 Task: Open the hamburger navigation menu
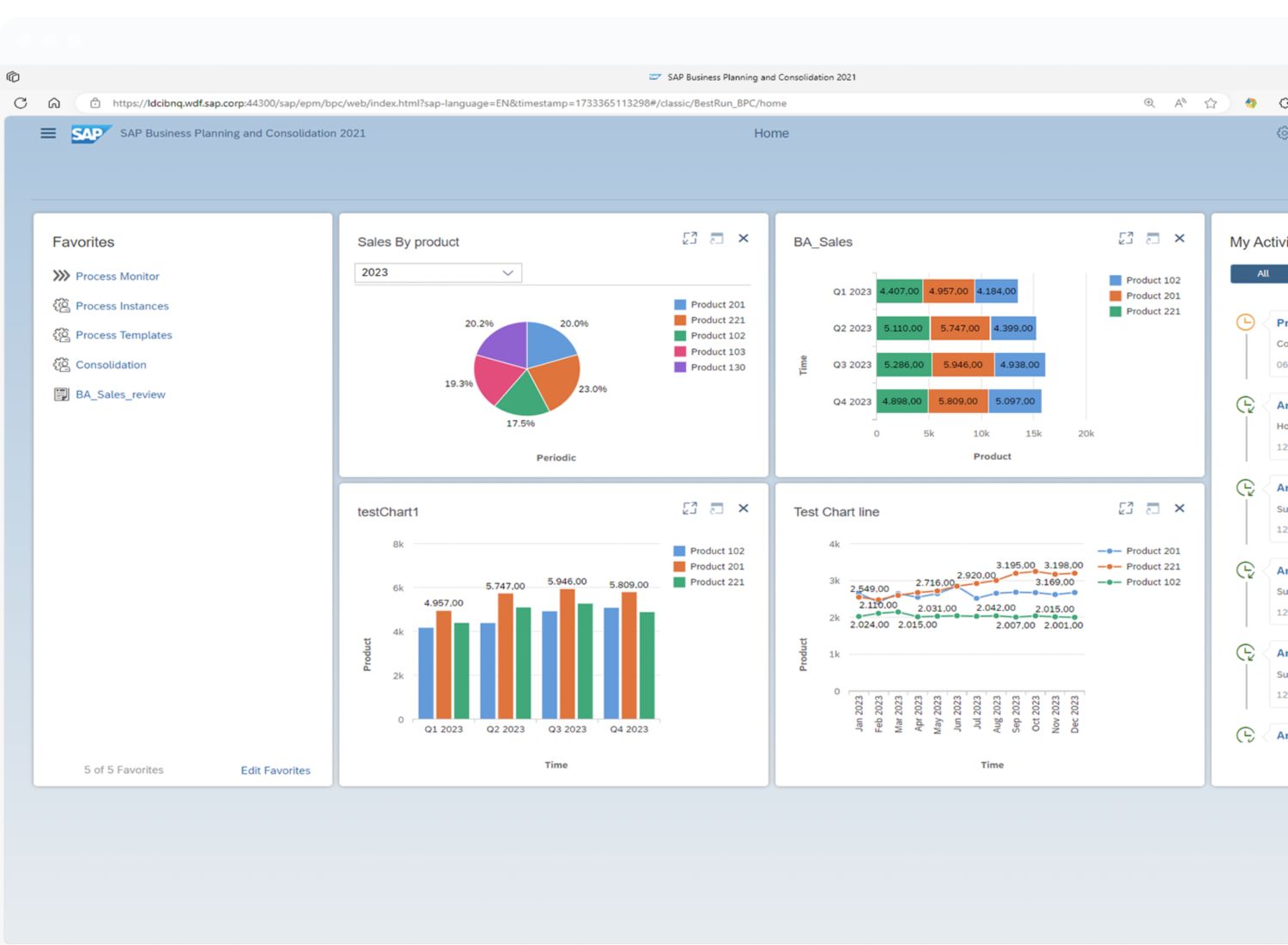click(x=48, y=133)
